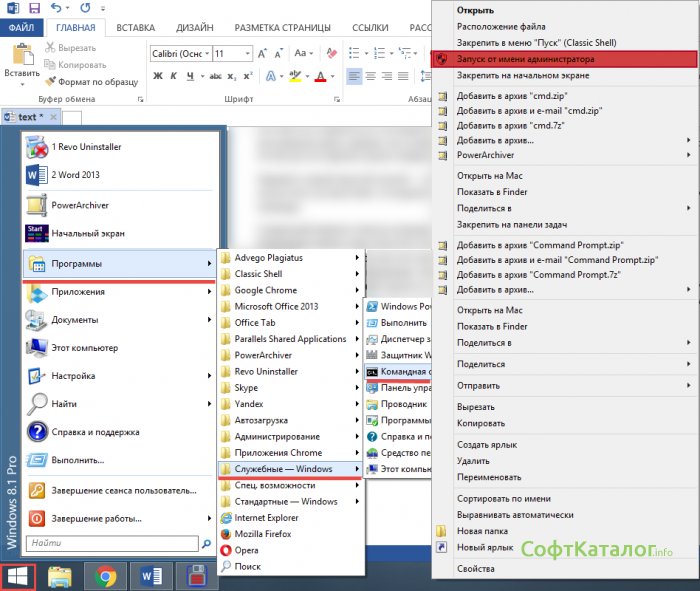
Task: Click the red font color swatch (A)
Action: point(320,76)
